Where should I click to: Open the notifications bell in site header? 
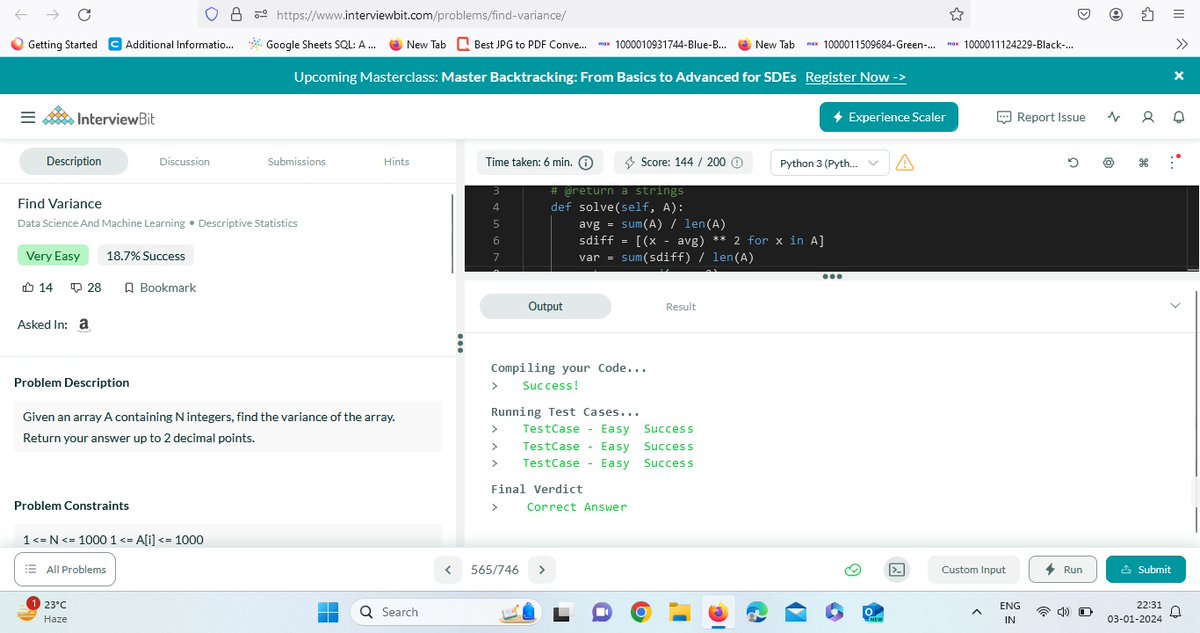tap(1178, 117)
